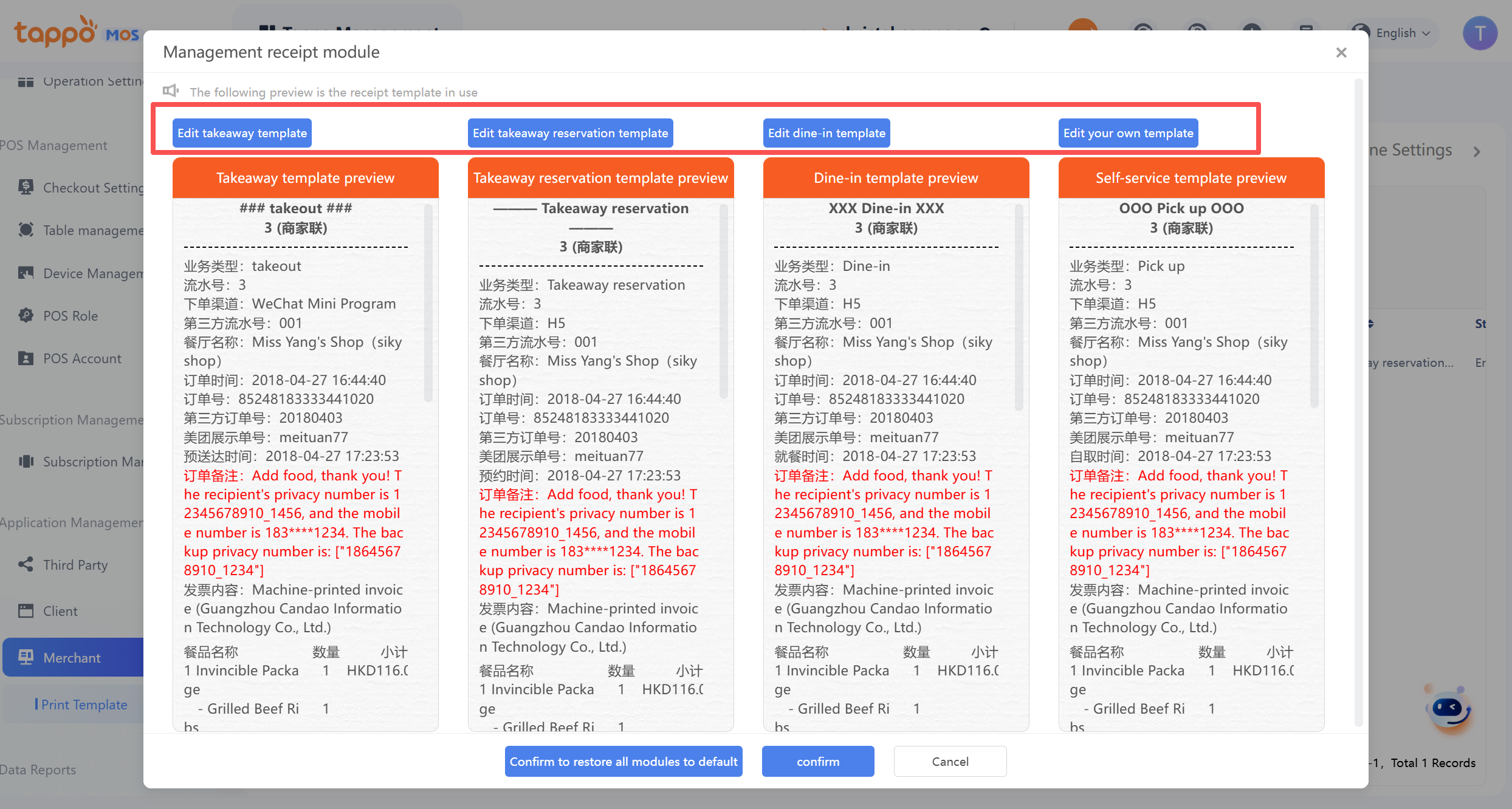Open the Print Template submenu
This screenshot has width=1512, height=809.
[x=84, y=705]
